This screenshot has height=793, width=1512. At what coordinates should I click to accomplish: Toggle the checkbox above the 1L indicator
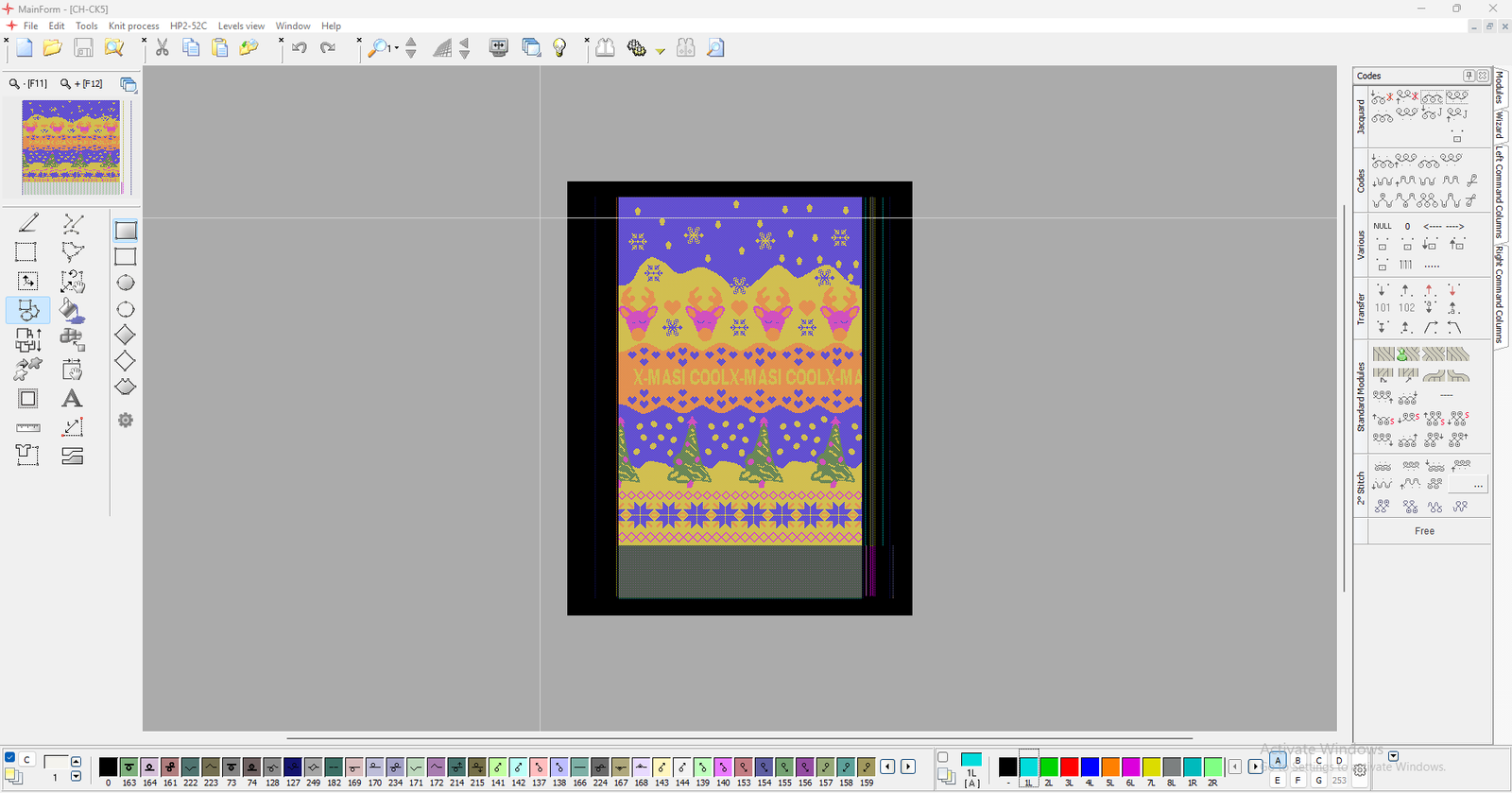click(x=942, y=757)
